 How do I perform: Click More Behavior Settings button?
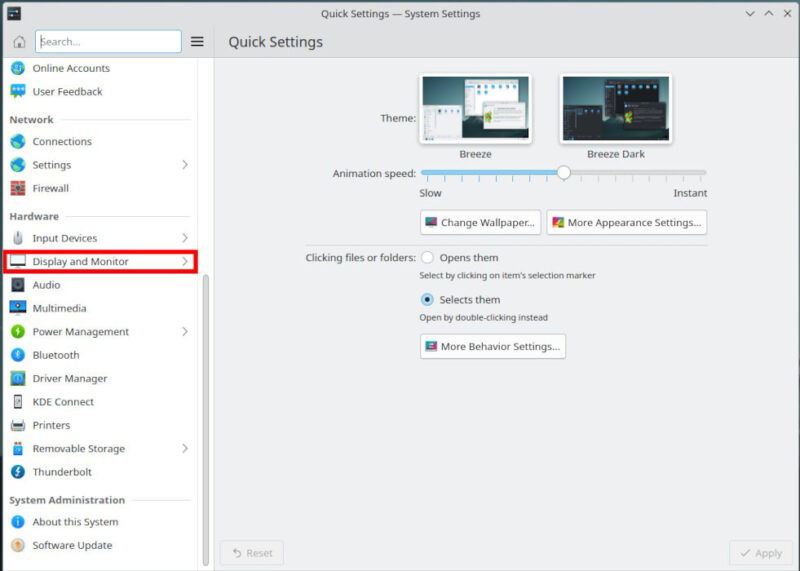coord(493,346)
